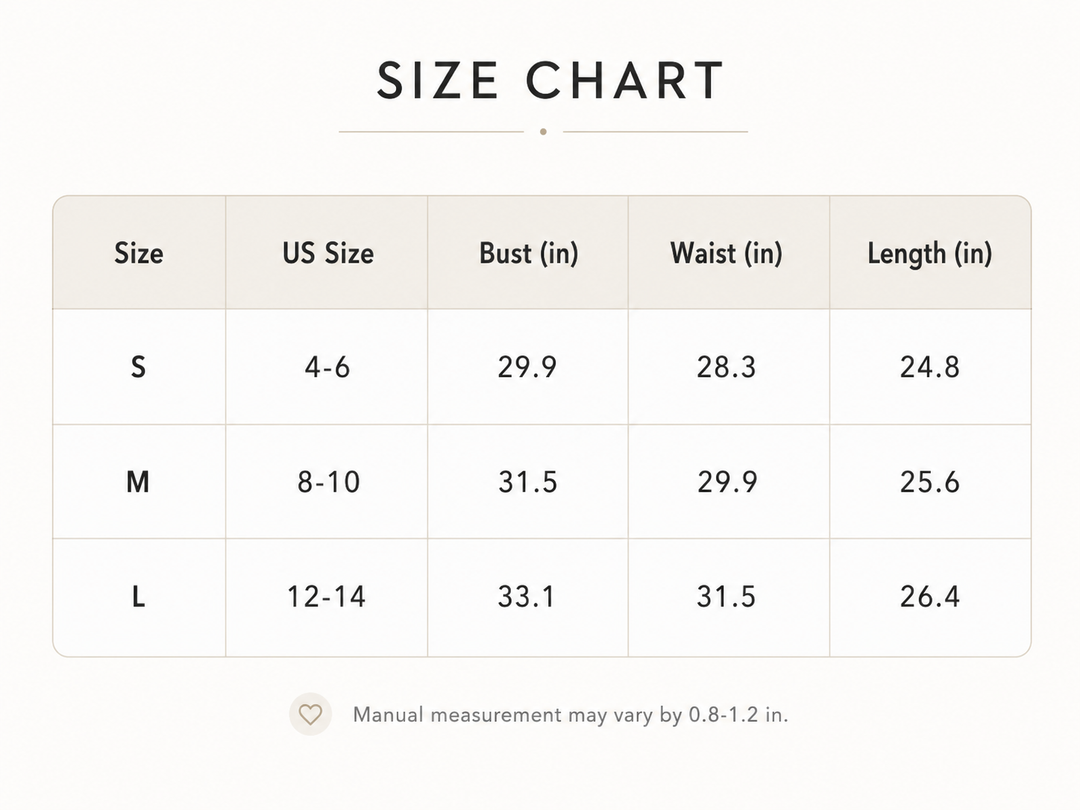Screen dimensions: 1080x810
Task: Click the heart icon beside measurement note
Action: (x=310, y=714)
